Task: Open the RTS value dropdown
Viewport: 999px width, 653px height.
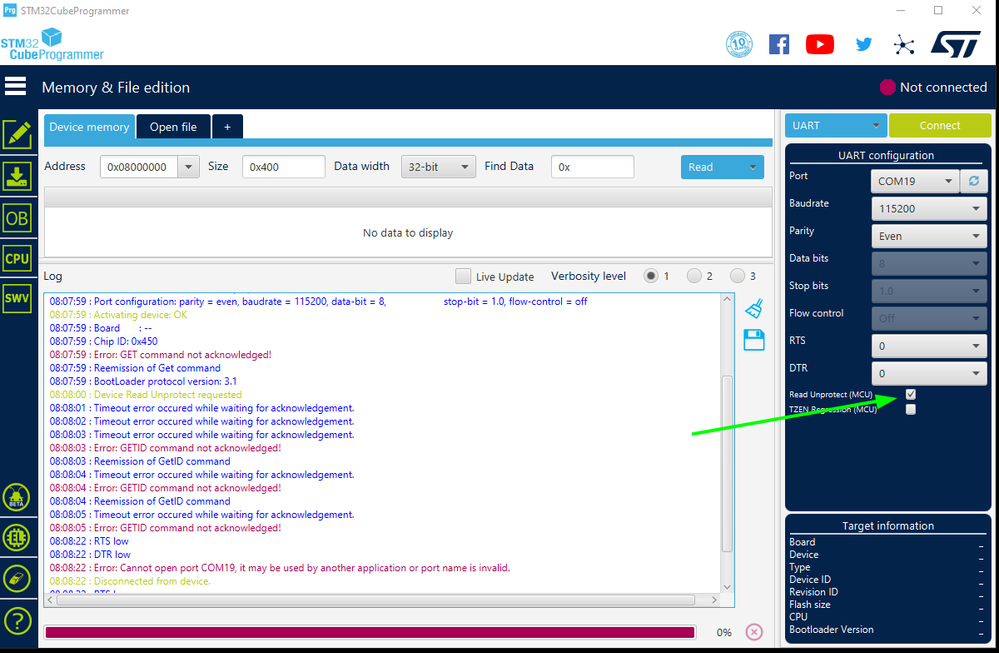Action: tap(929, 346)
